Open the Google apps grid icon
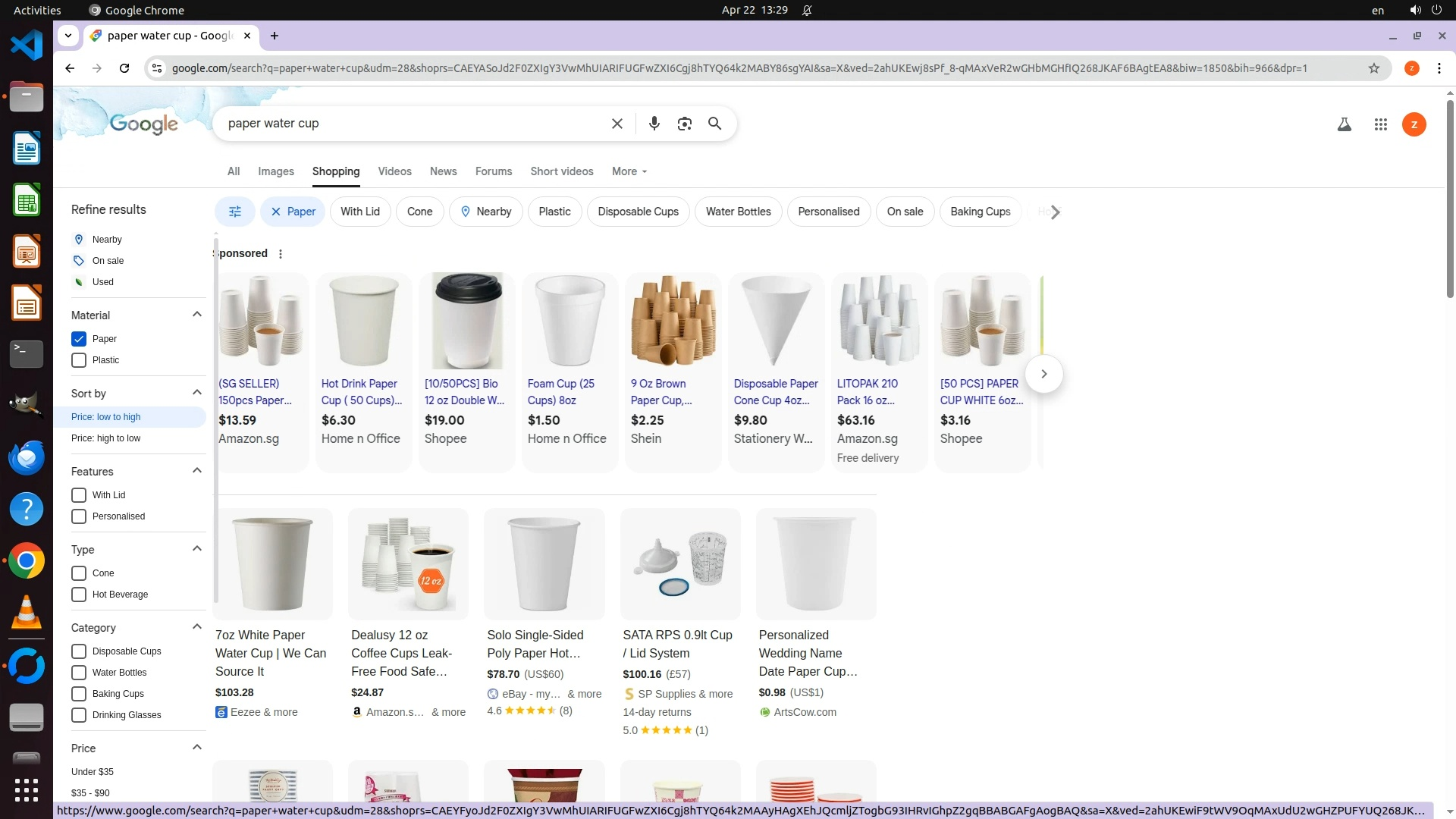Image resolution: width=1456 pixels, height=819 pixels. pos(1380,124)
